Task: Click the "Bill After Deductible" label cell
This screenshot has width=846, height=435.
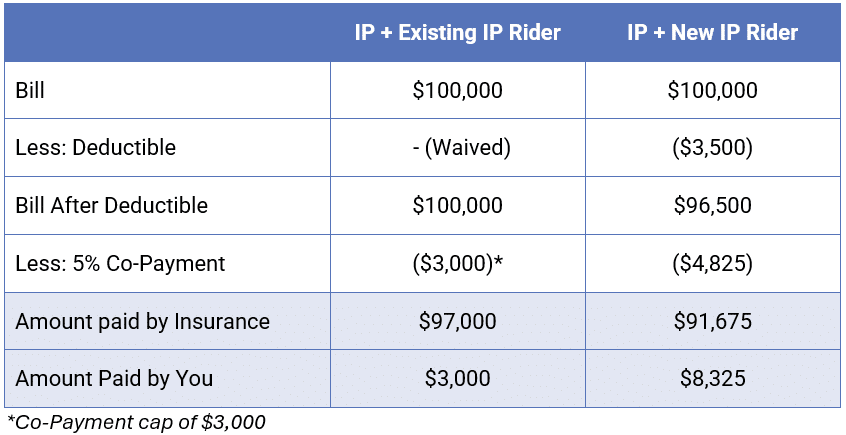Action: pyautogui.click(x=111, y=205)
